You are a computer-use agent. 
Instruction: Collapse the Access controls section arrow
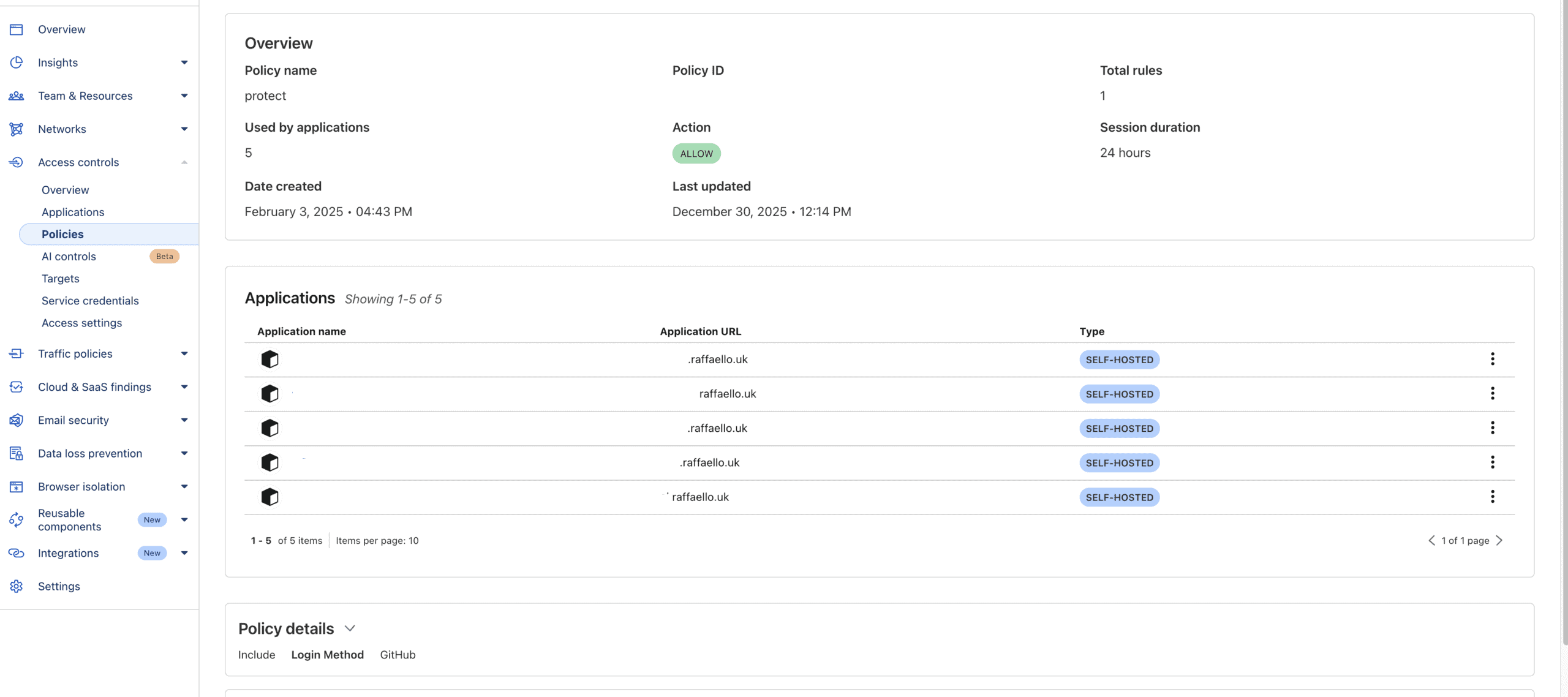coord(184,162)
